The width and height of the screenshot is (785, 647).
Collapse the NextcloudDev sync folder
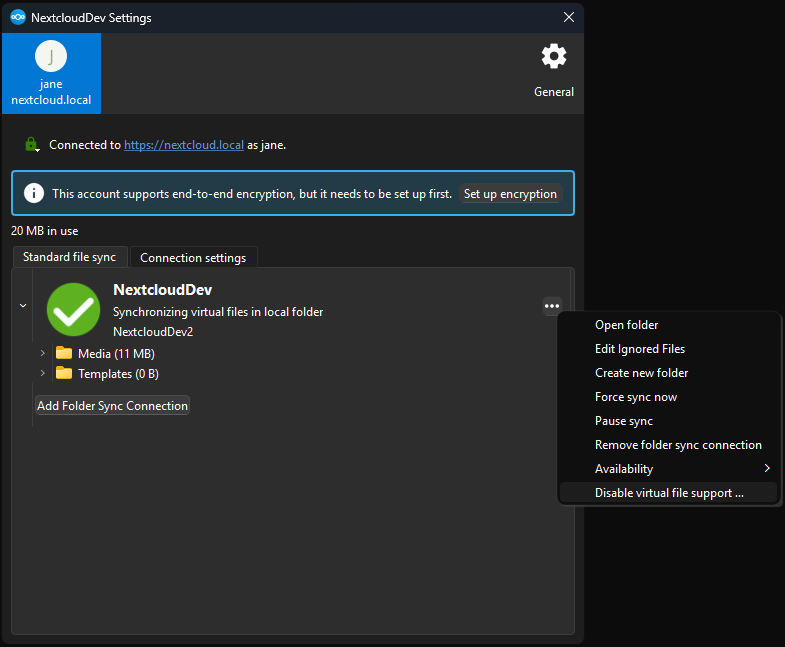(23, 305)
